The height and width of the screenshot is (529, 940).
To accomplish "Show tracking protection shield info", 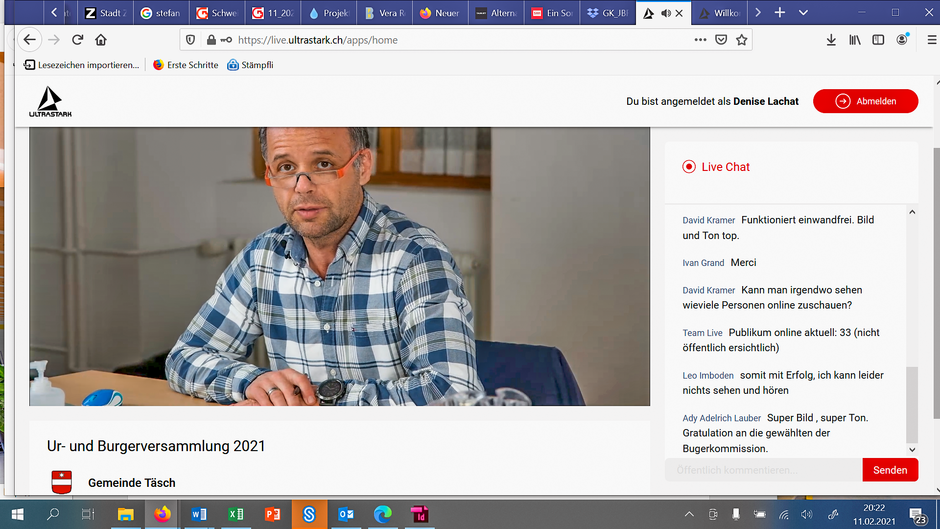I will [x=190, y=40].
